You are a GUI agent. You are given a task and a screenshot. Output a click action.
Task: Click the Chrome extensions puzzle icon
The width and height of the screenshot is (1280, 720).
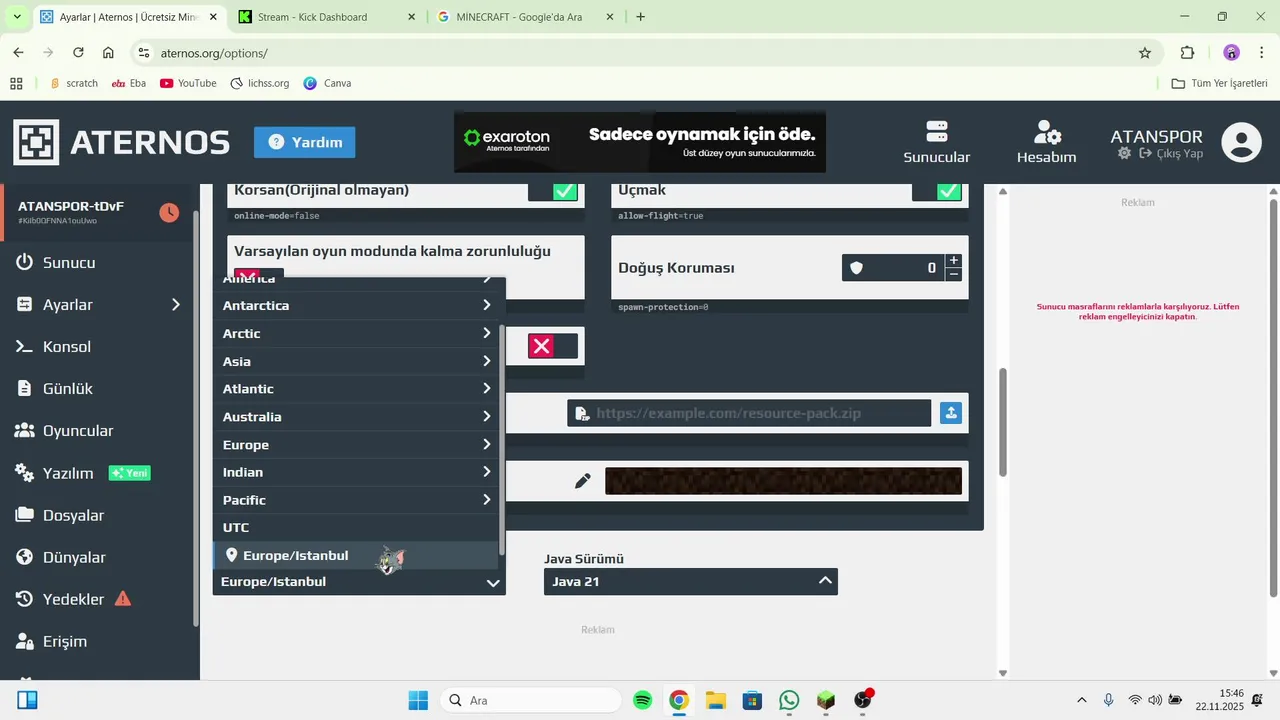[1188, 53]
